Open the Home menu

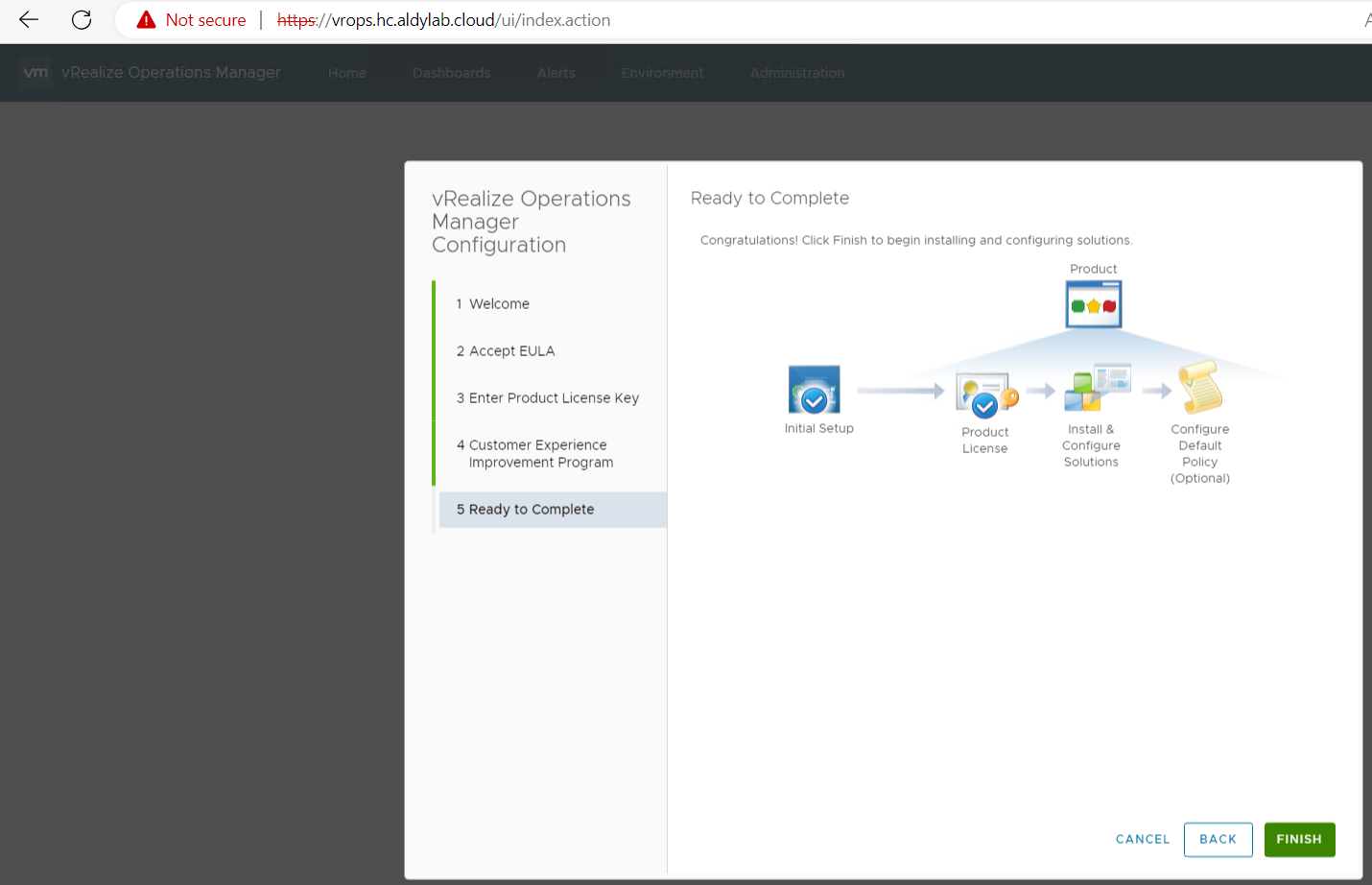[346, 73]
